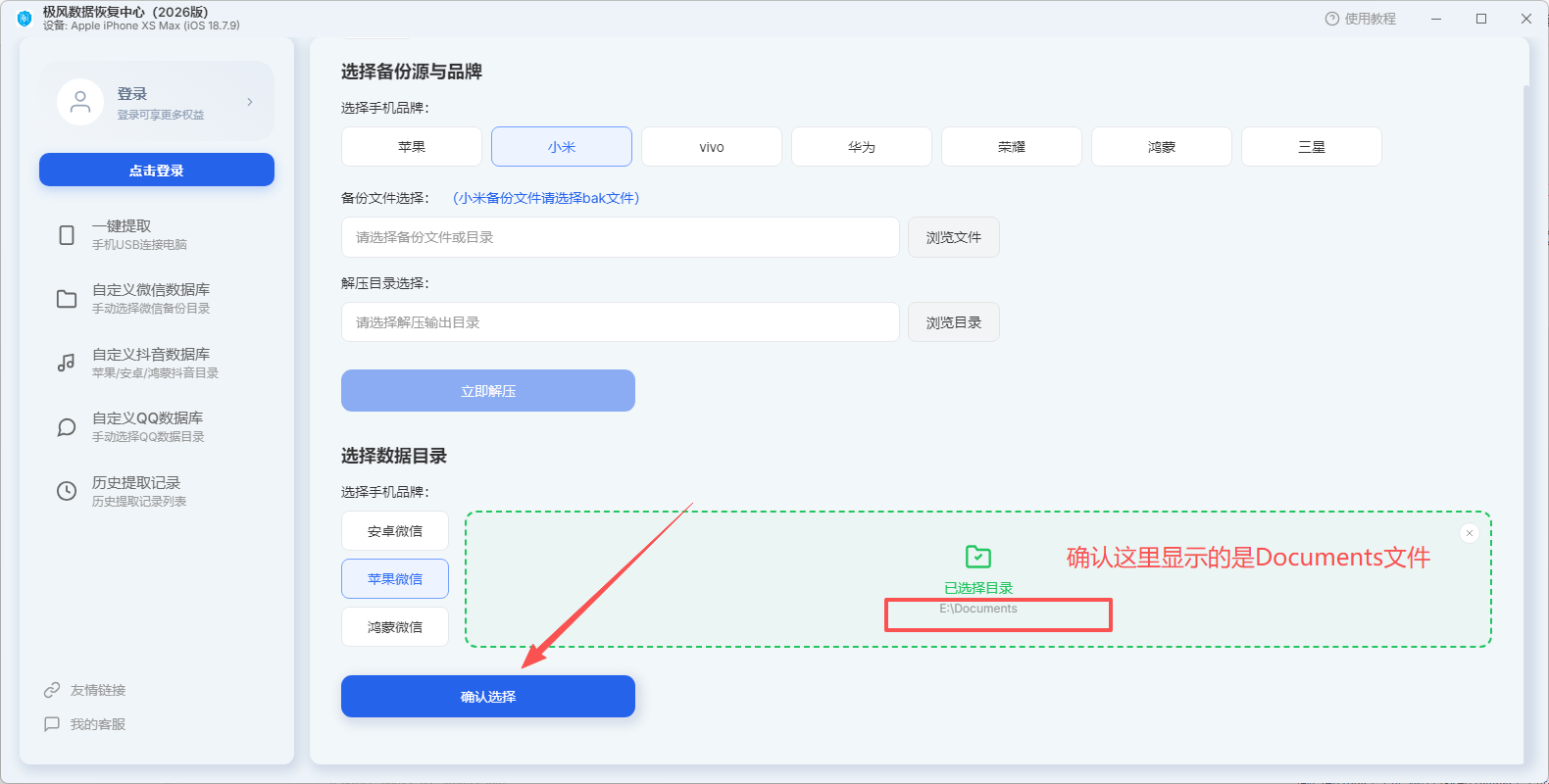Click the phone icon for 一键提取

pyautogui.click(x=67, y=235)
